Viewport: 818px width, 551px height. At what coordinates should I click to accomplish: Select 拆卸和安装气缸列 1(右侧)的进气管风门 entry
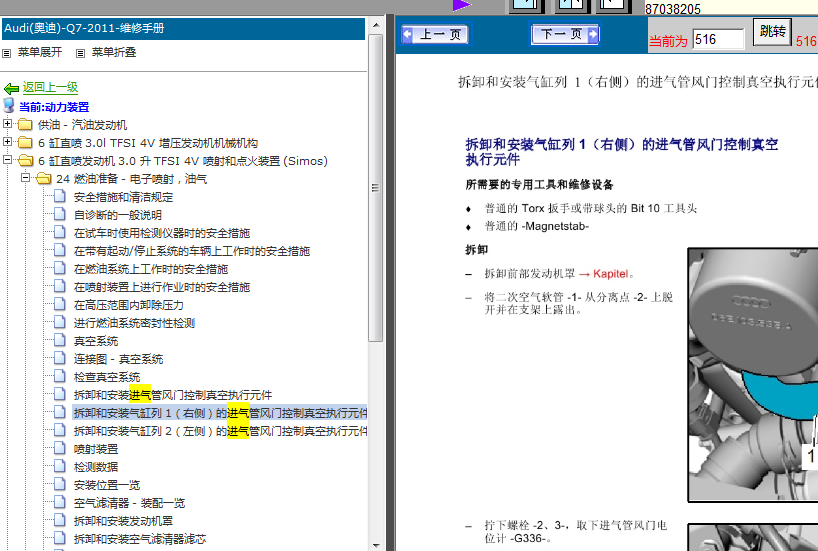220,413
